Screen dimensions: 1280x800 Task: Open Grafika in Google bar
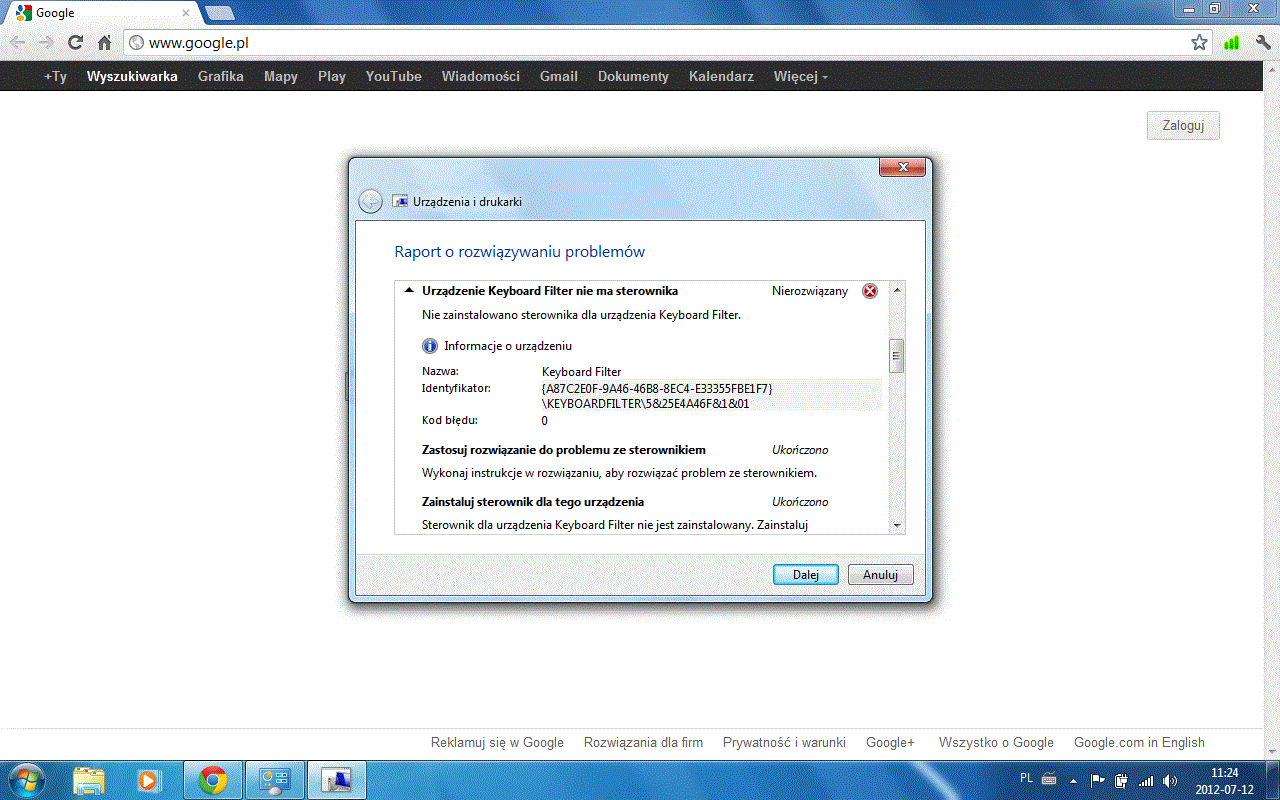pyautogui.click(x=221, y=76)
